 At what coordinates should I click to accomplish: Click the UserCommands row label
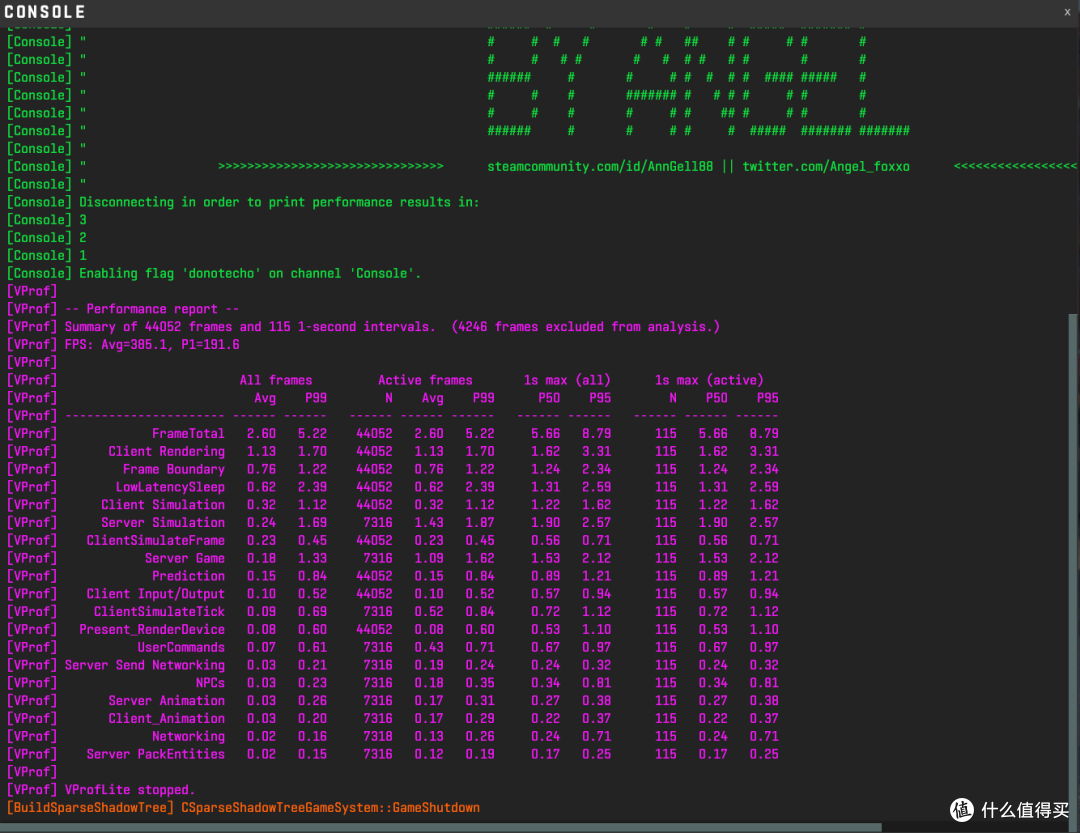tap(180, 648)
